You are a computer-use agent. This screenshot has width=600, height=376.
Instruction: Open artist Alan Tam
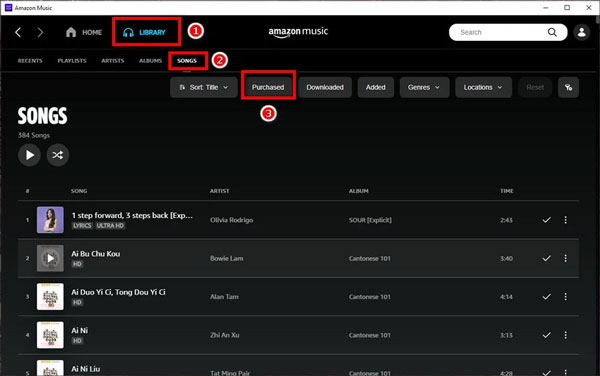pos(224,297)
